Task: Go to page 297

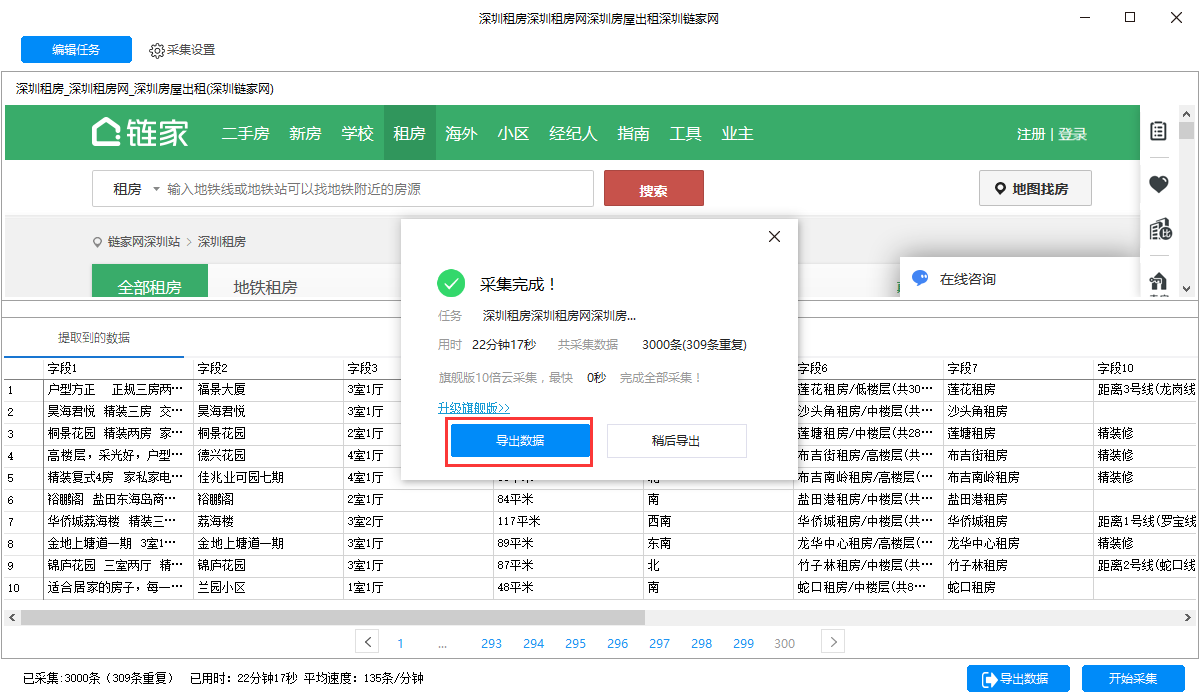Action: coord(659,644)
